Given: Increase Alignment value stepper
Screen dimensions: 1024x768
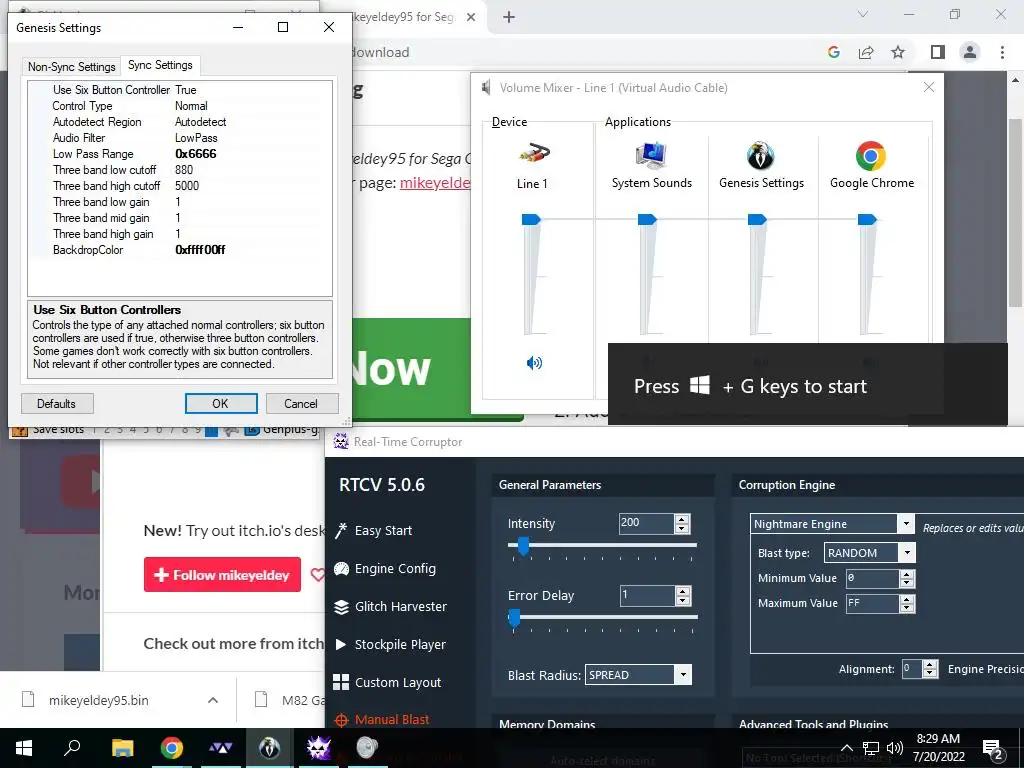Looking at the screenshot, I should coord(931,664).
